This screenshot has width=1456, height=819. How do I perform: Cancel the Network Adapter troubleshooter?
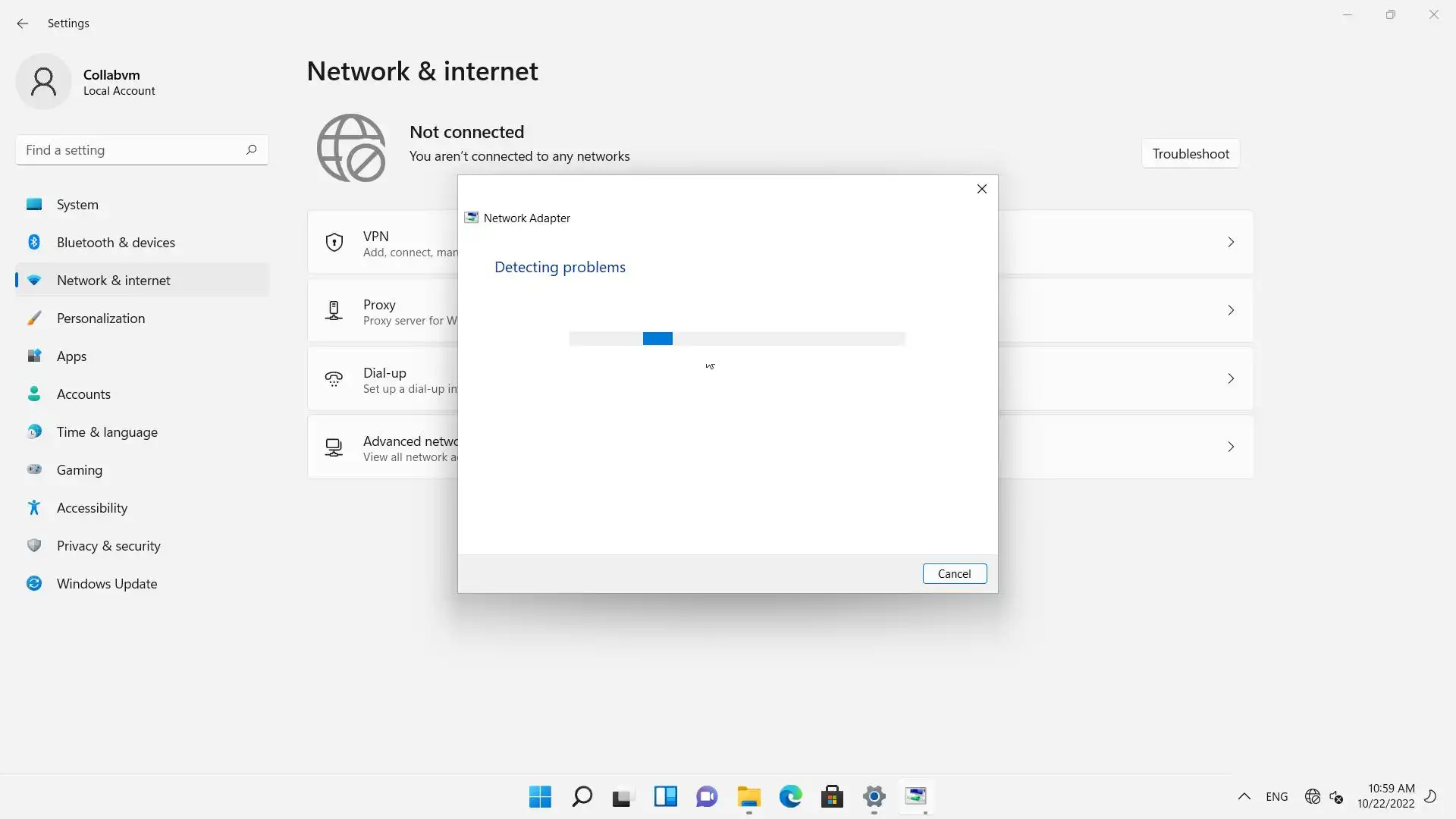[x=954, y=573]
